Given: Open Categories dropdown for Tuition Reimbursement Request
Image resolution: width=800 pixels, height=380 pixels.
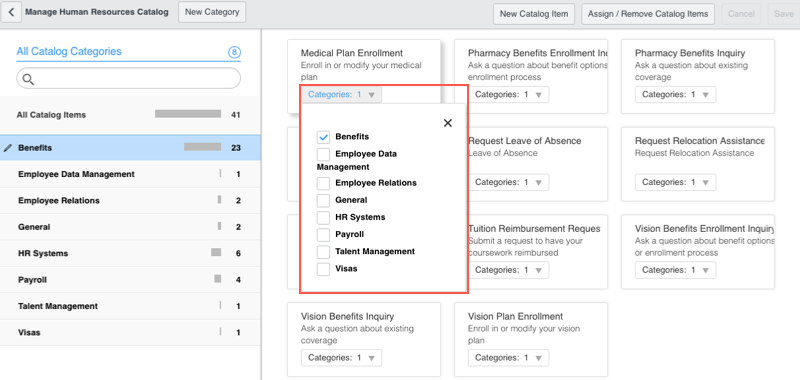Looking at the screenshot, I should click(x=508, y=270).
